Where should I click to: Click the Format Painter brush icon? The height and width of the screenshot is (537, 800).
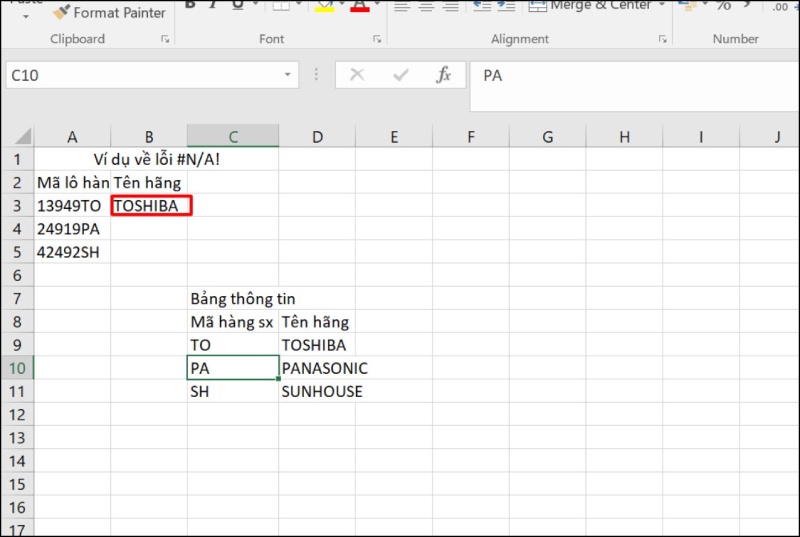pyautogui.click(x=61, y=12)
